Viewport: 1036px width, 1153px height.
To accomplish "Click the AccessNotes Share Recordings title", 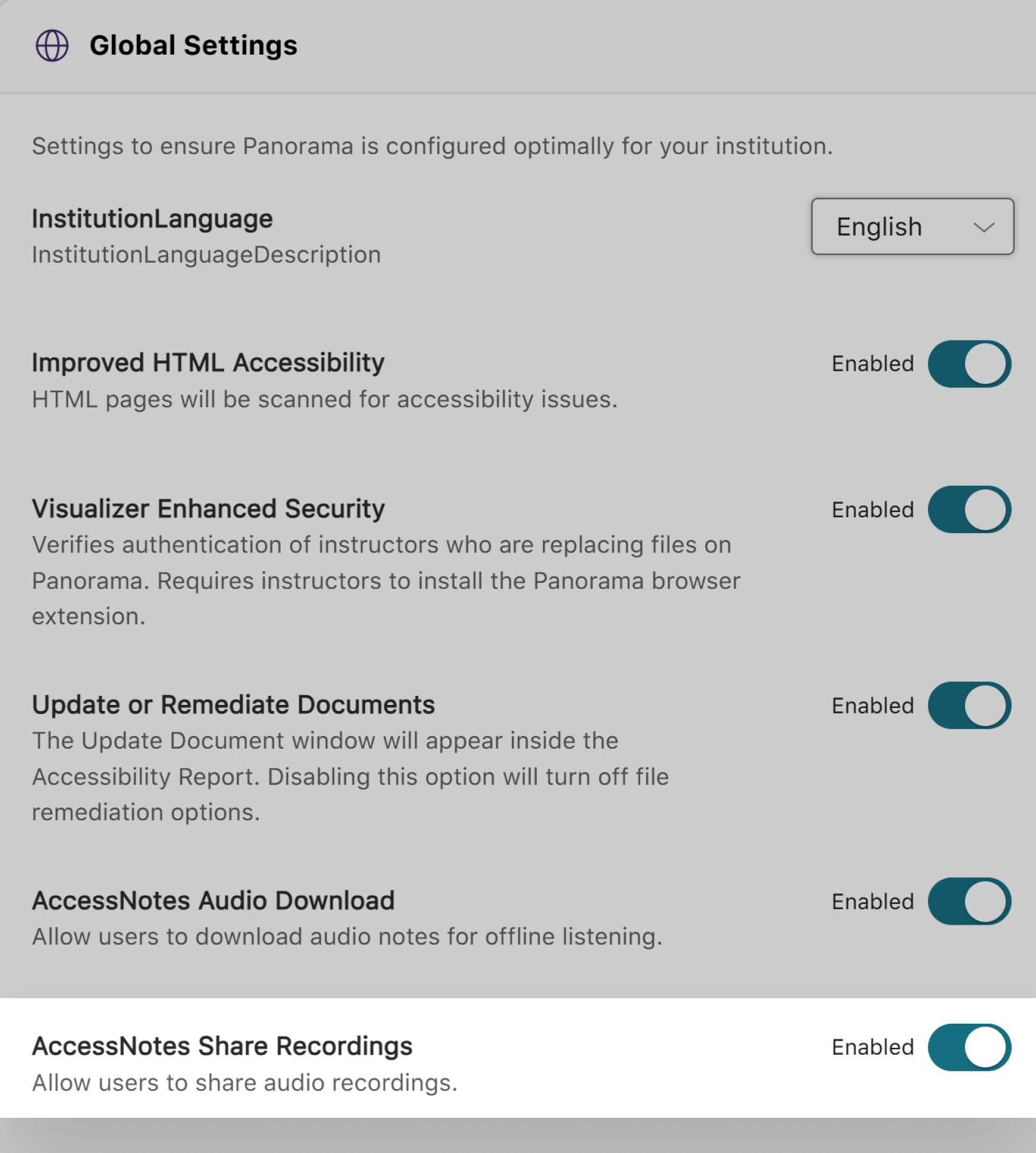I will coord(222,1046).
